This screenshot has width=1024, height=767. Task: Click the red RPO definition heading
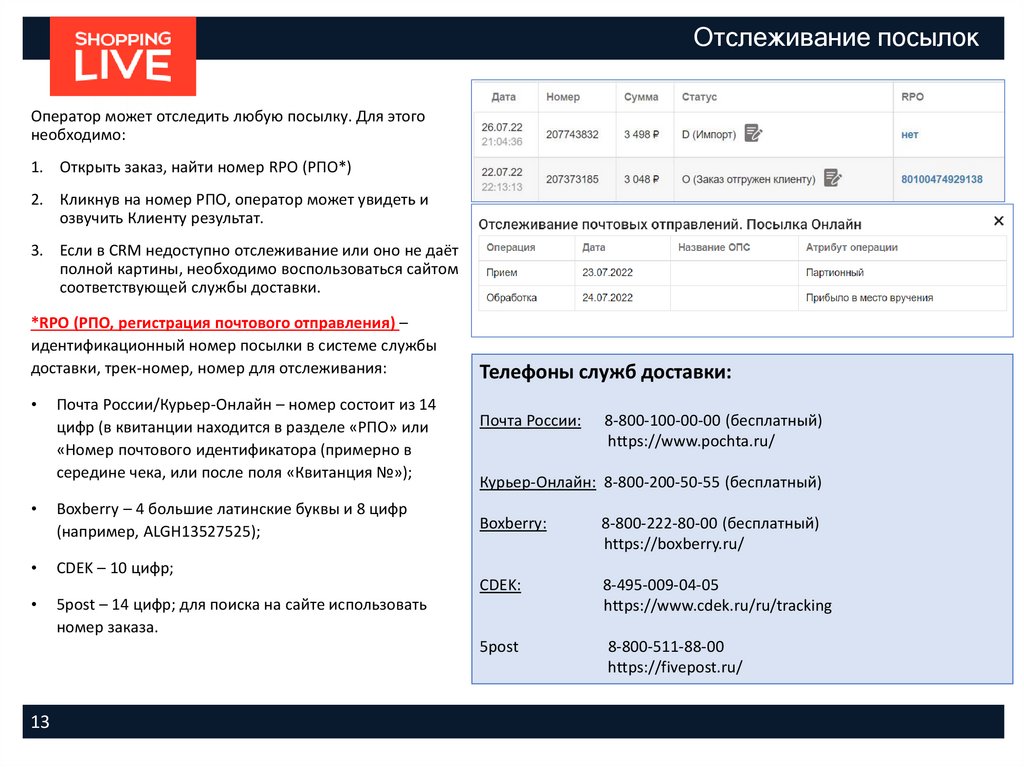[x=213, y=323]
